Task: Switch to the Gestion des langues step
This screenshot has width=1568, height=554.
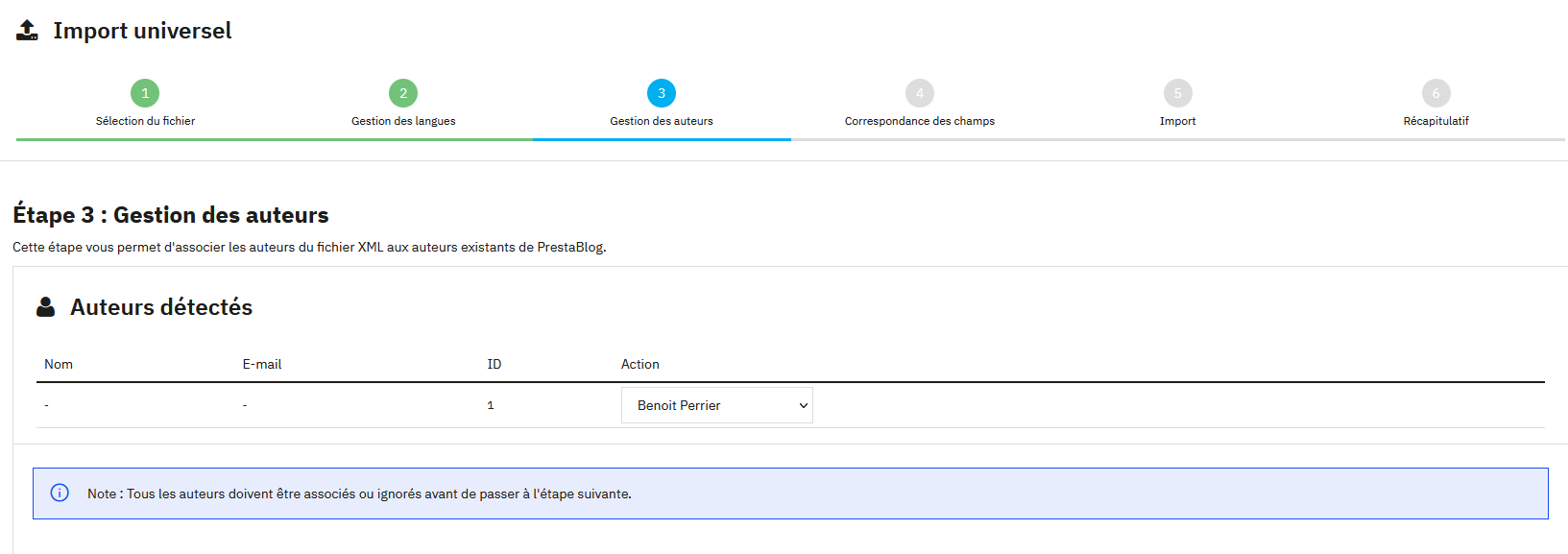Action: (403, 121)
